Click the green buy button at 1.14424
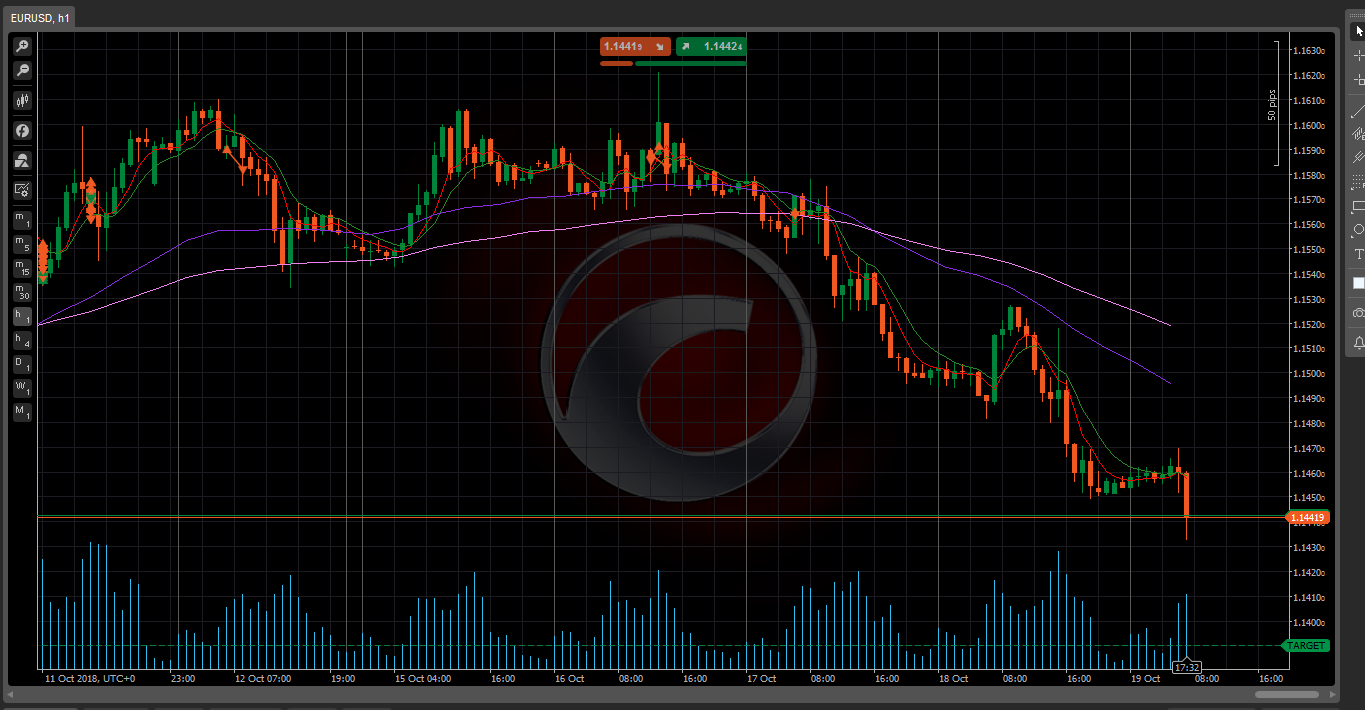This screenshot has width=1365, height=710. (711, 46)
